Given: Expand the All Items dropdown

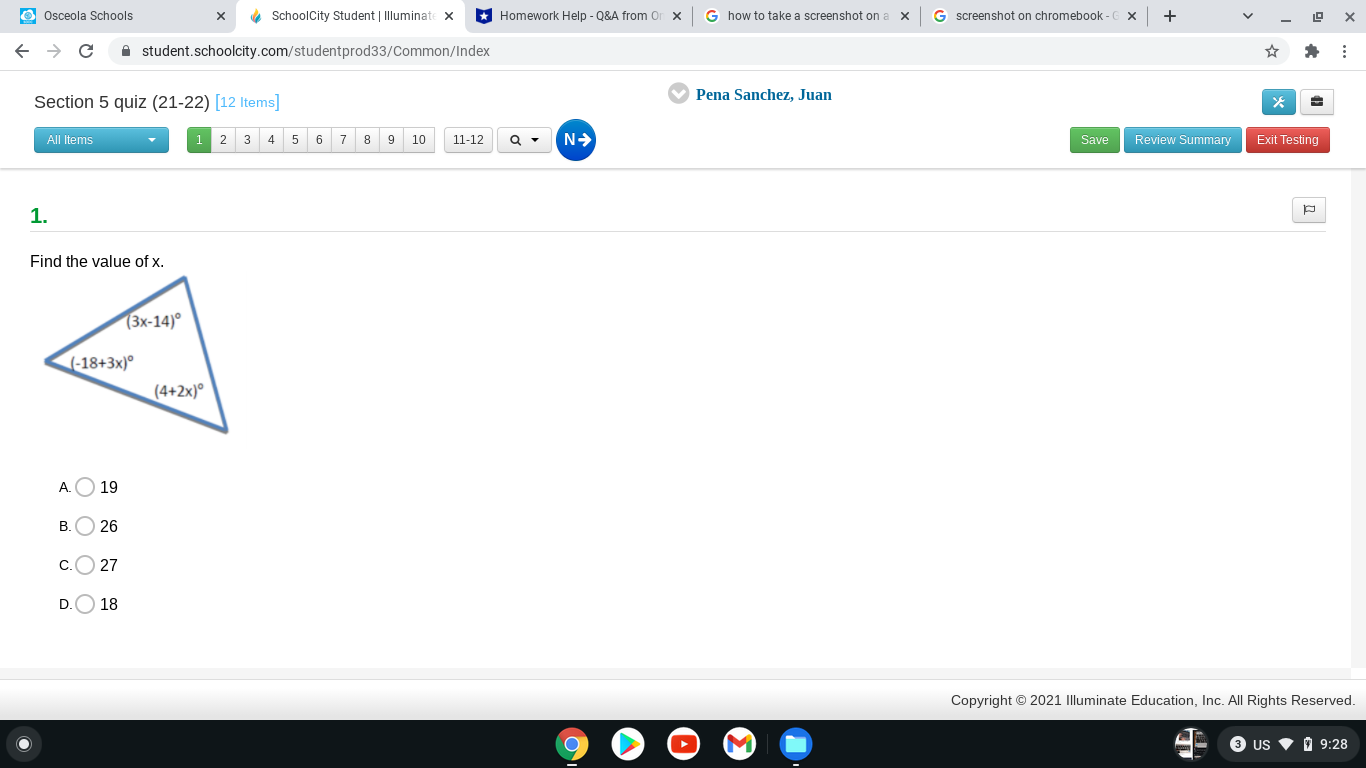Looking at the screenshot, I should 101,140.
